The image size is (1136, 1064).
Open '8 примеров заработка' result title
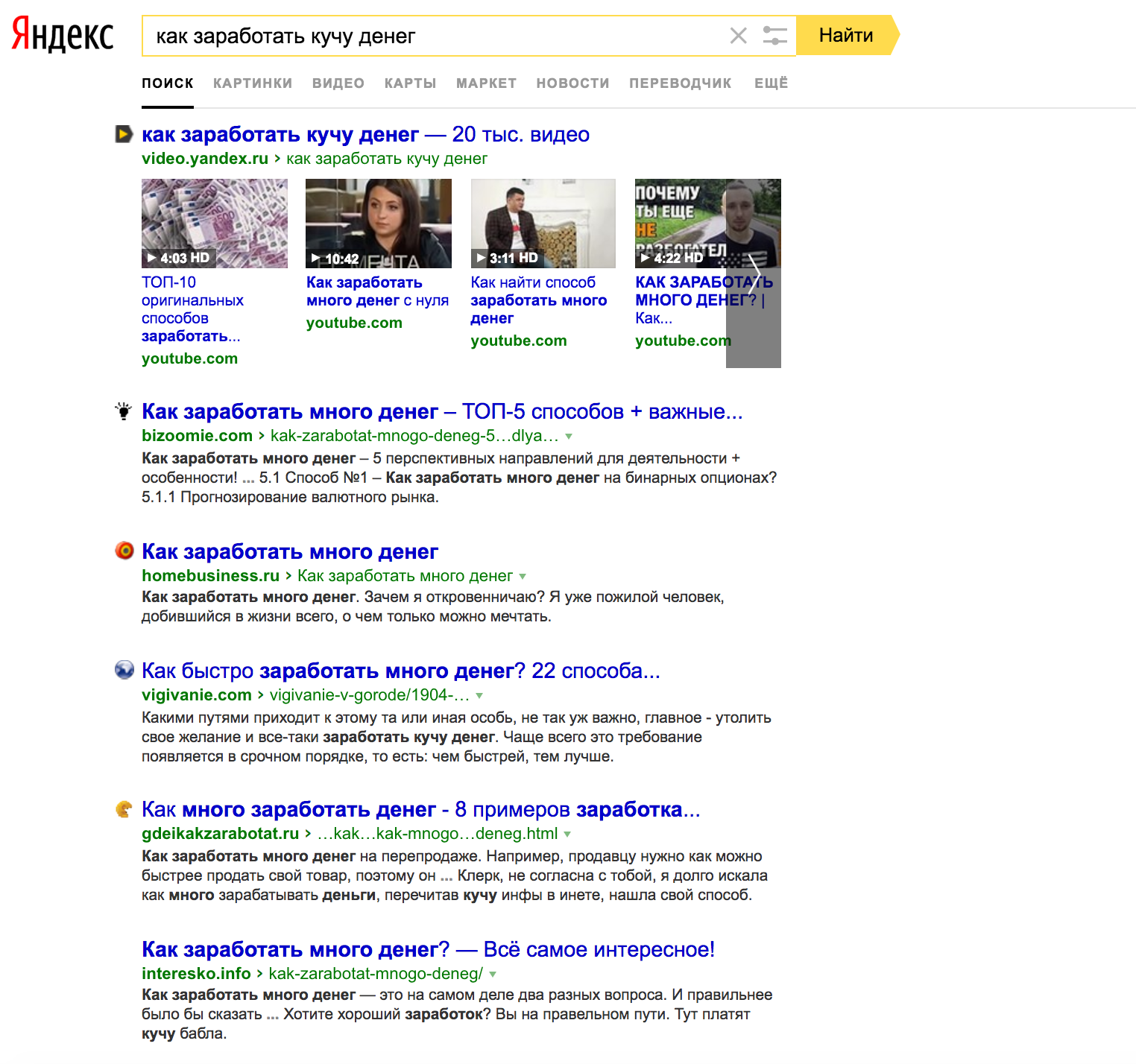point(421,809)
